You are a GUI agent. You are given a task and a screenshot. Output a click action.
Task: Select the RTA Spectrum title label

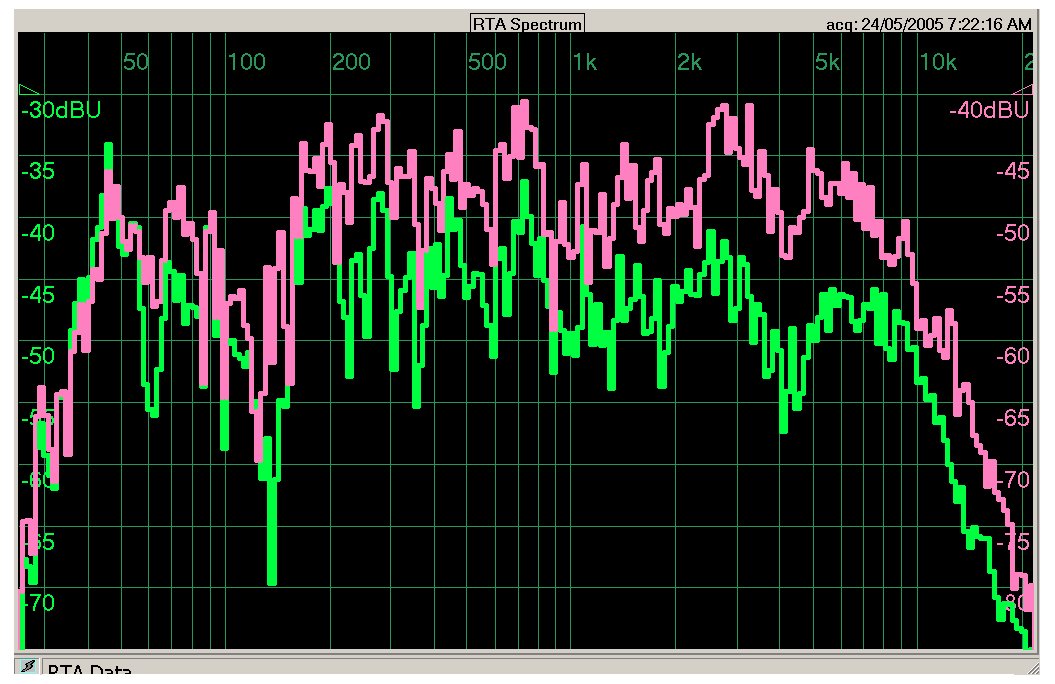point(527,24)
